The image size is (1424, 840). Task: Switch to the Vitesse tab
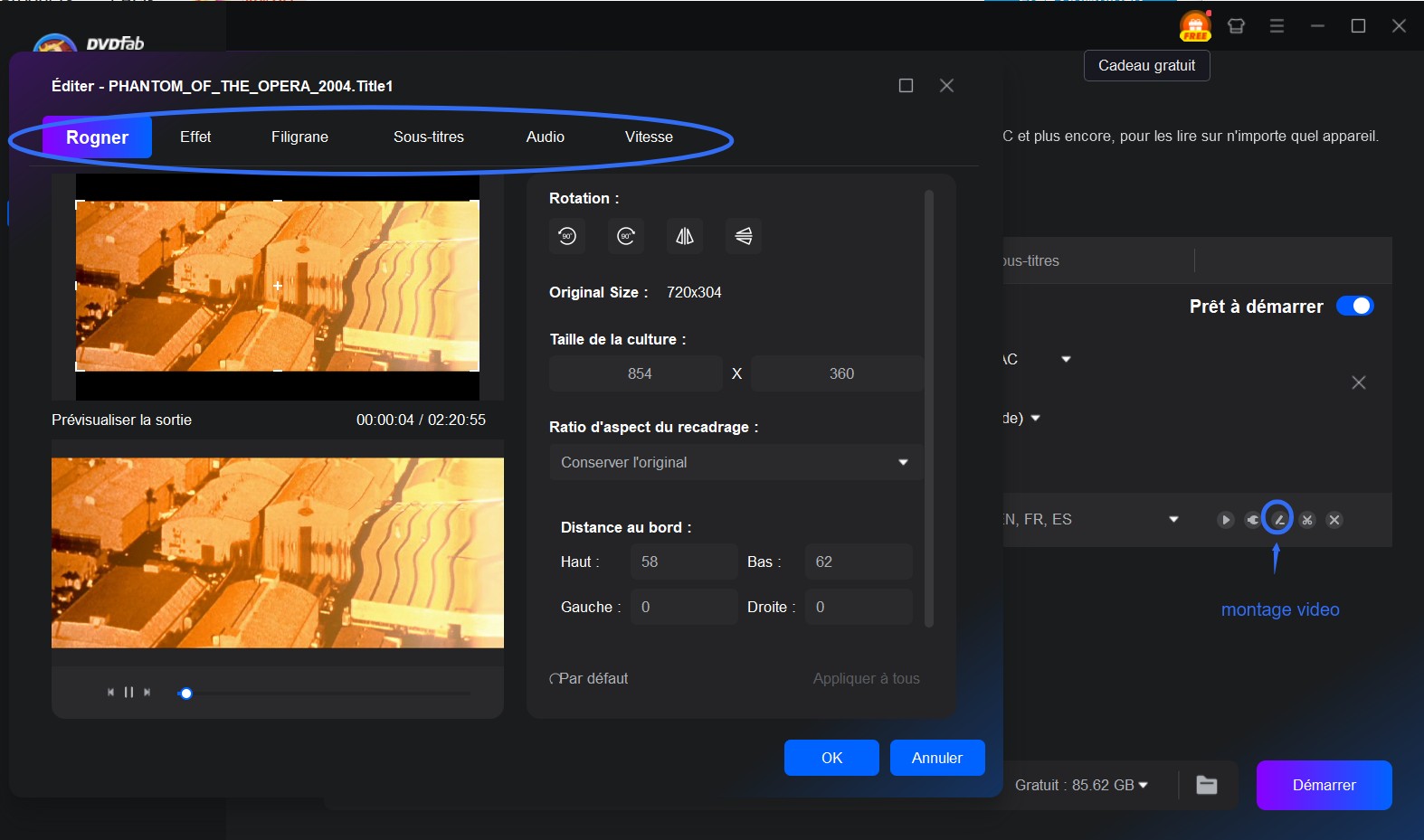point(649,137)
